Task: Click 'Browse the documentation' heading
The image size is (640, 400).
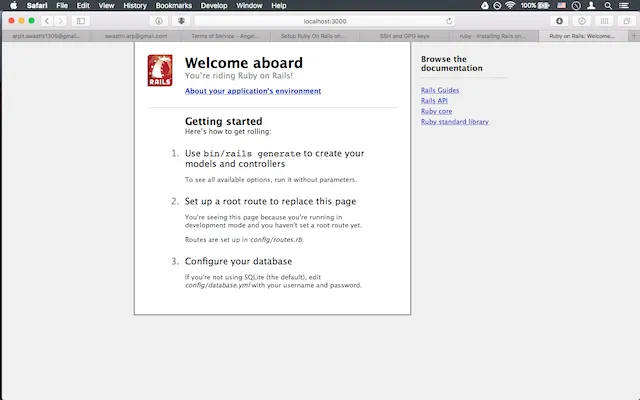Action: [451, 64]
